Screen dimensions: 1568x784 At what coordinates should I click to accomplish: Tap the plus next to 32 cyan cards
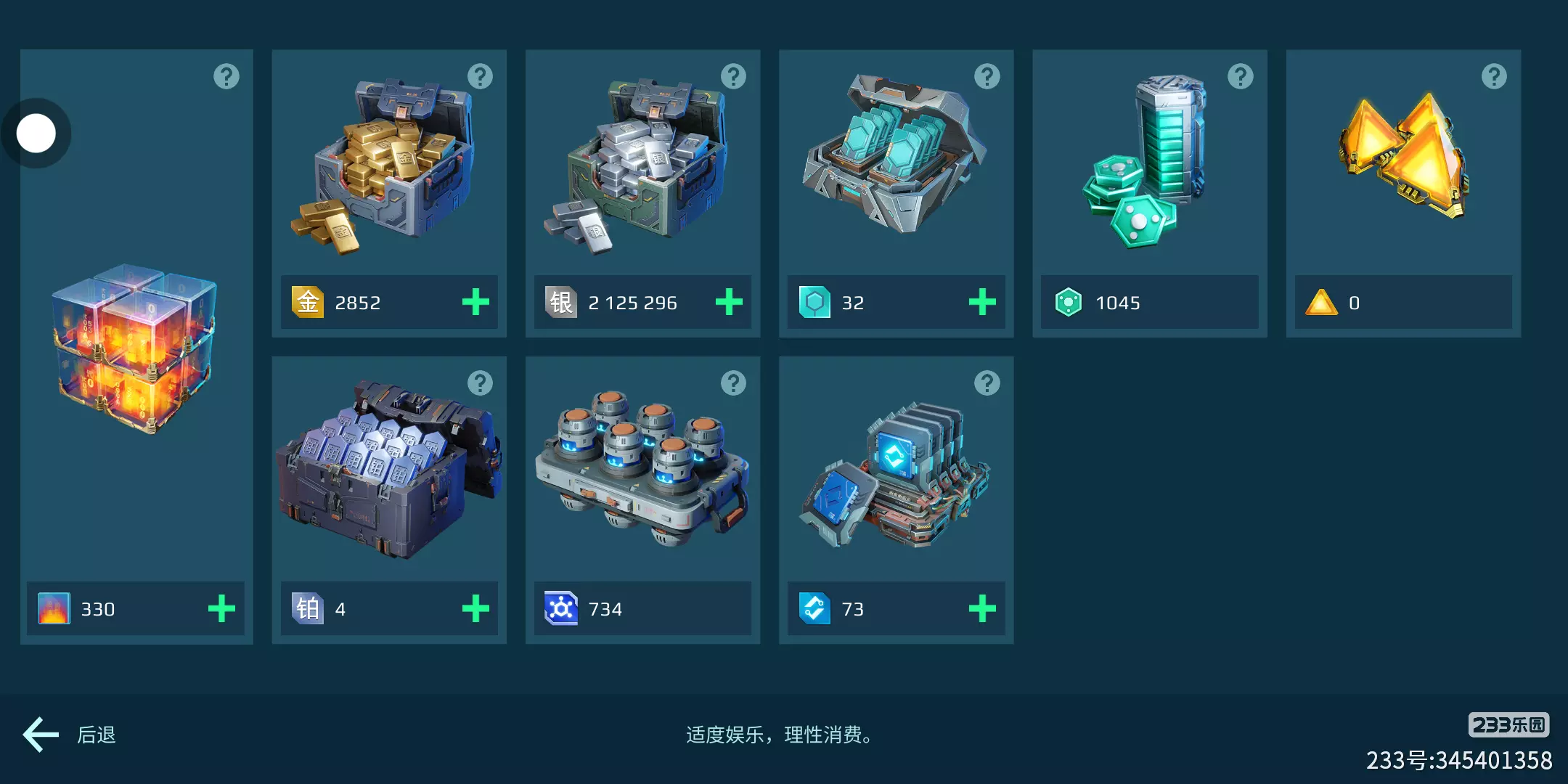click(982, 302)
